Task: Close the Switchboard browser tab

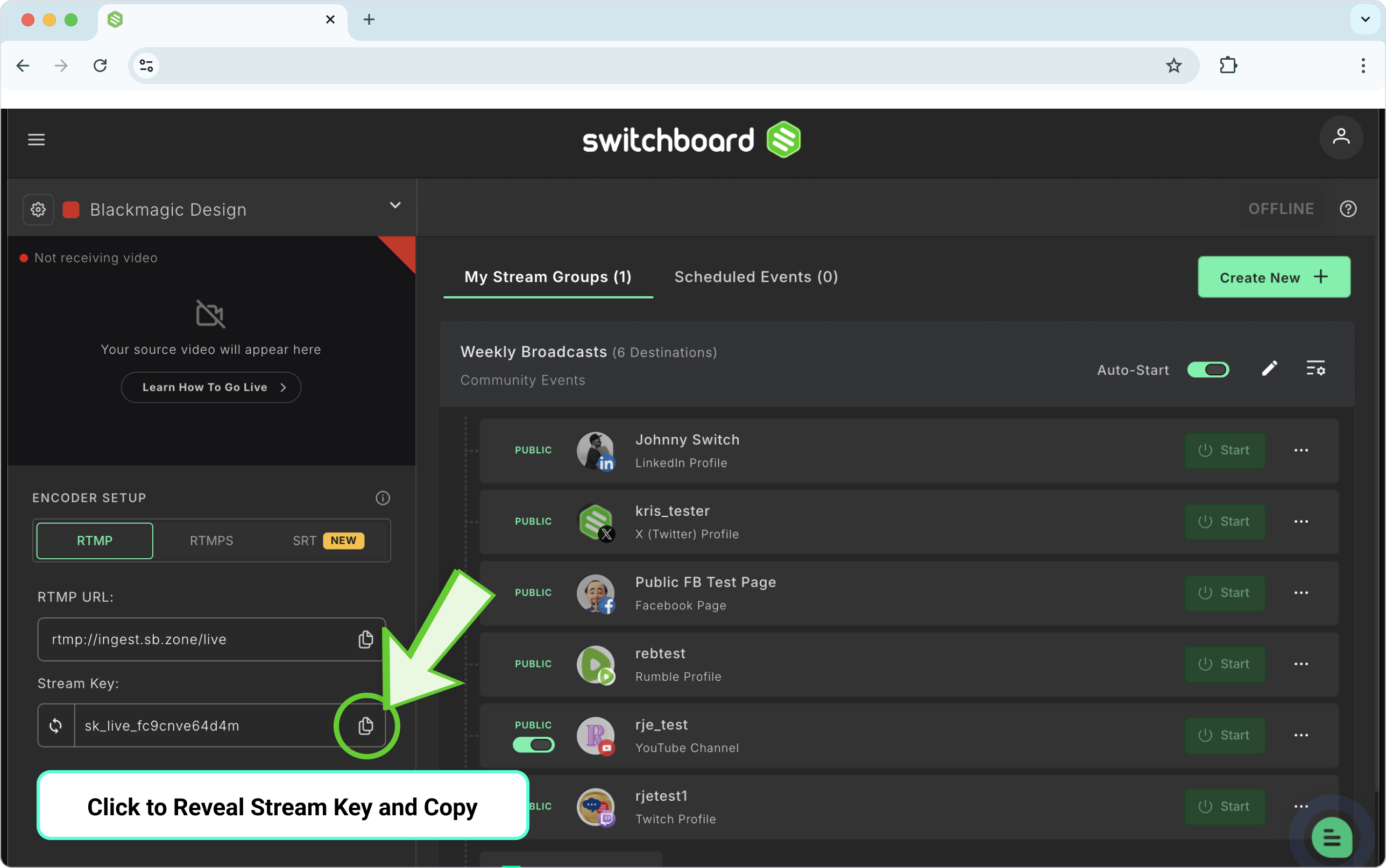Action: pyautogui.click(x=330, y=20)
